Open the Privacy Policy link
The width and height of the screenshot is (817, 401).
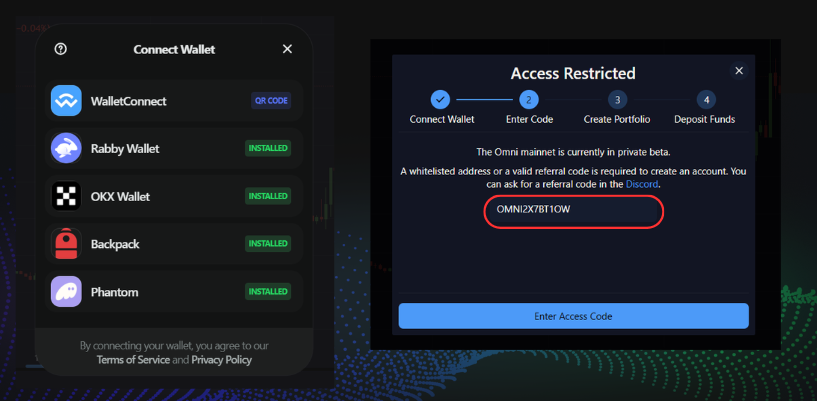pyautogui.click(x=221, y=360)
